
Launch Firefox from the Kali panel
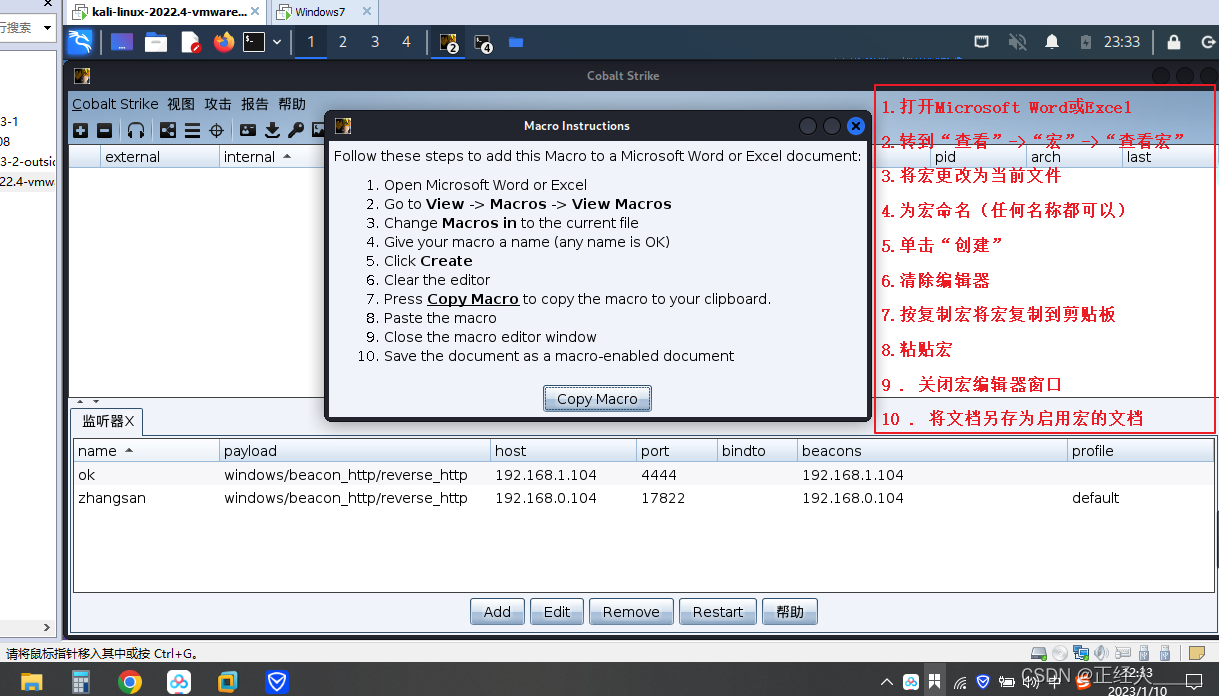(223, 42)
